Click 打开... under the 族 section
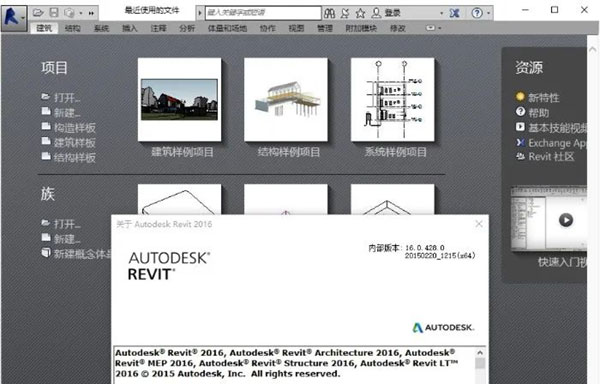 point(67,224)
